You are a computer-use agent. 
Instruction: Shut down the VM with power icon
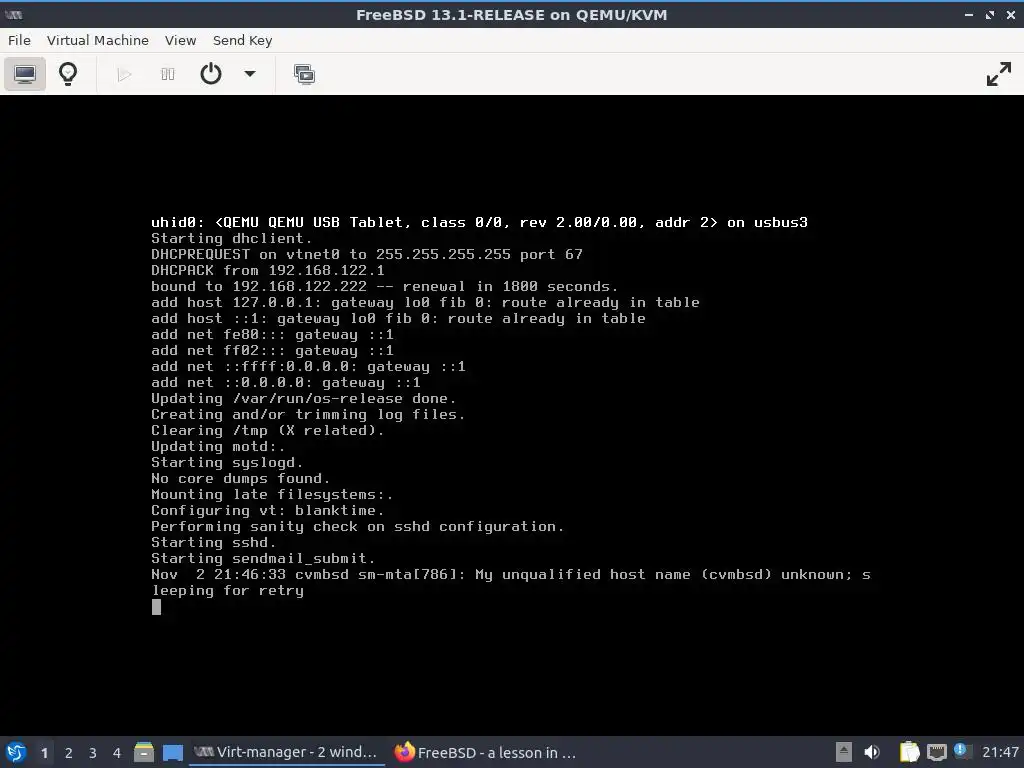tap(211, 74)
